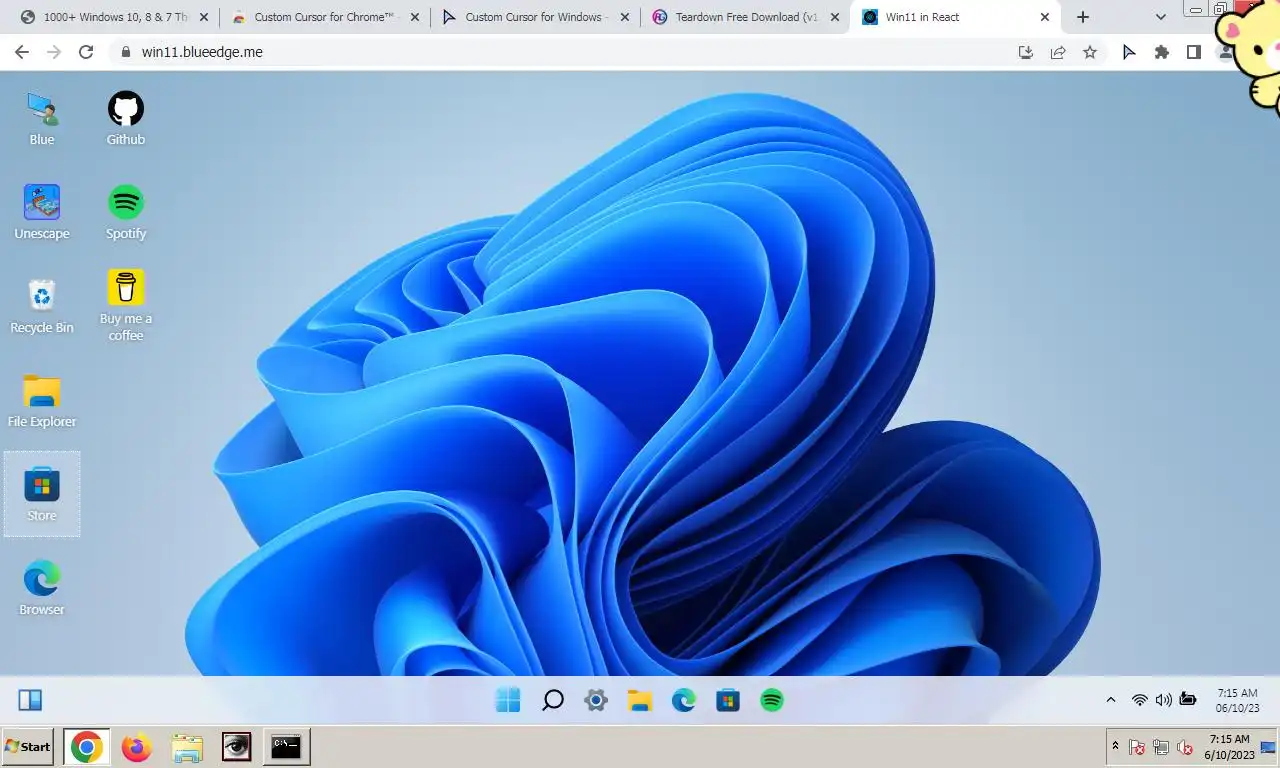
Task: Close the Win11 in React tab
Action: 1045,17
